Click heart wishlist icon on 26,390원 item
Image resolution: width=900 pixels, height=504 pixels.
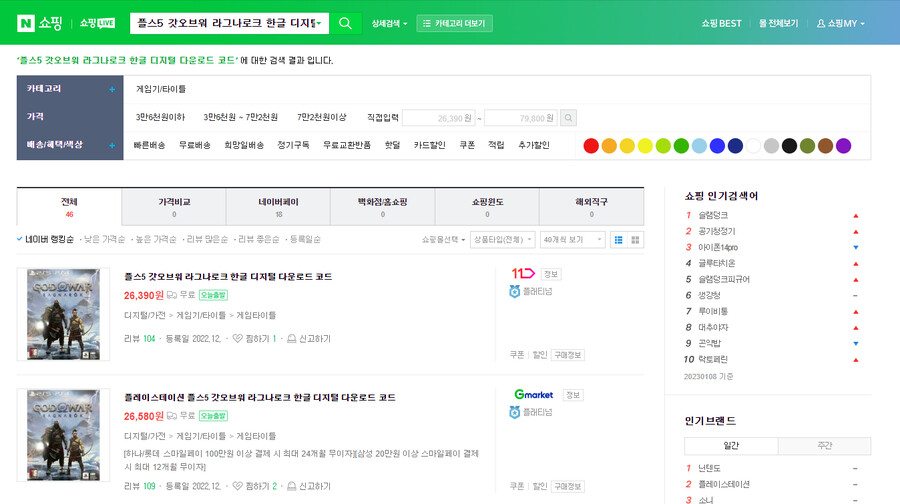tap(237, 339)
